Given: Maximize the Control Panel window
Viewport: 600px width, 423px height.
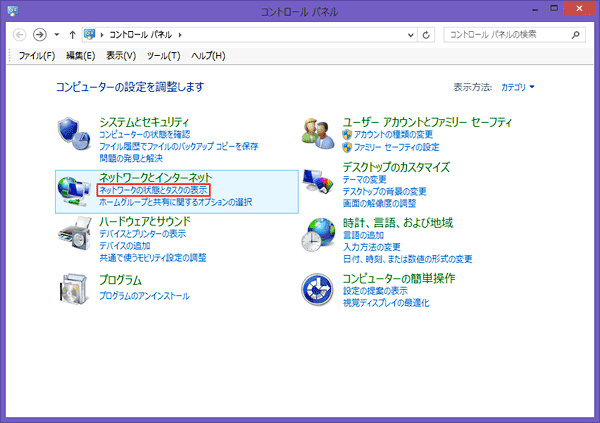Looking at the screenshot, I should tap(554, 8).
